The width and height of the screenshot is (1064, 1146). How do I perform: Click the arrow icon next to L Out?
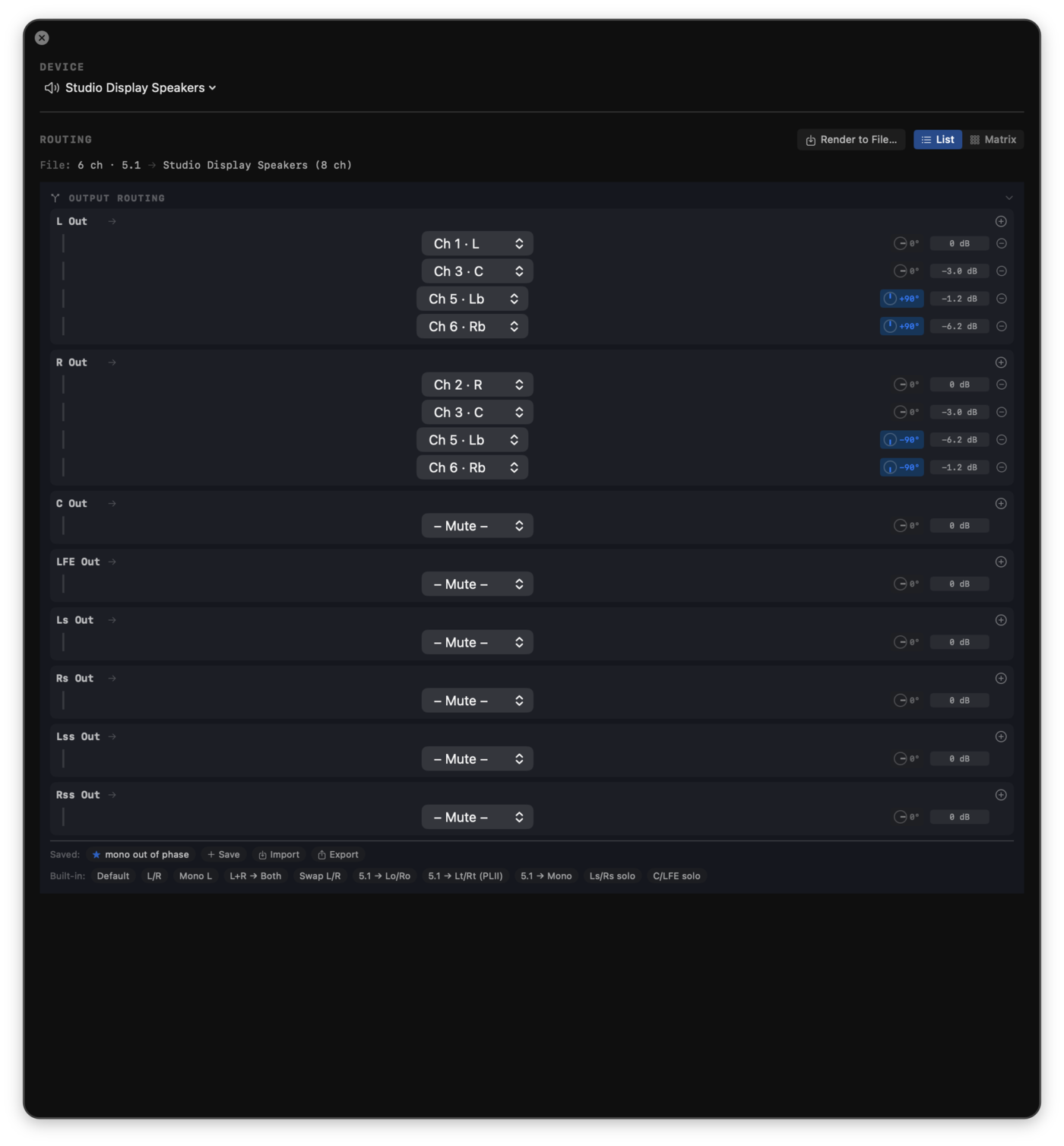pos(112,221)
